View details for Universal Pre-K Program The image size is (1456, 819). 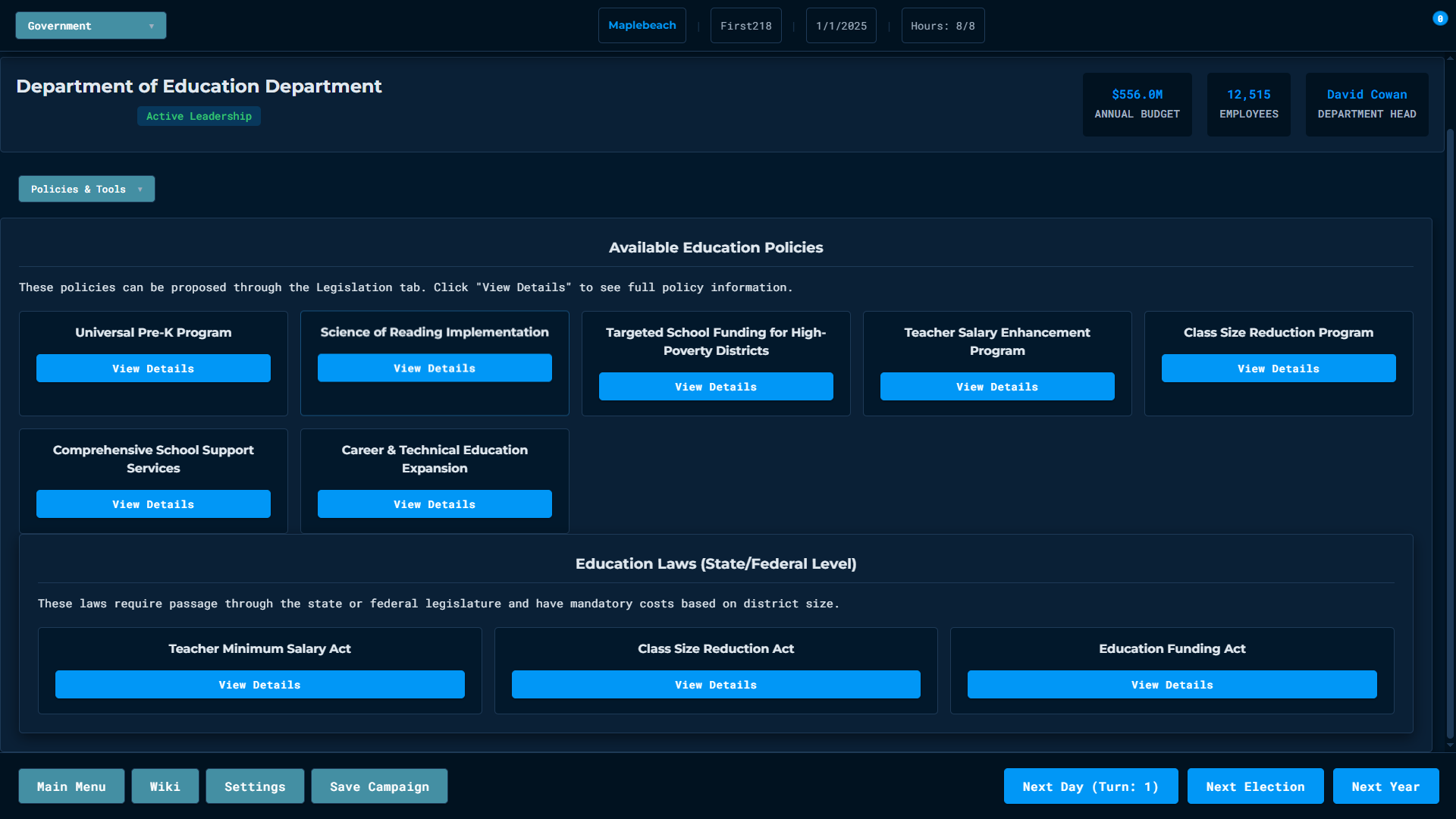(153, 369)
